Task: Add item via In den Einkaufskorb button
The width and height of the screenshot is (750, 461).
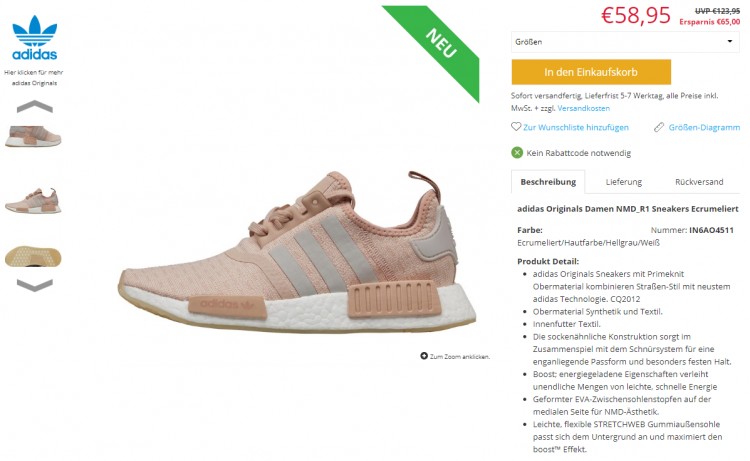Action: pos(591,72)
